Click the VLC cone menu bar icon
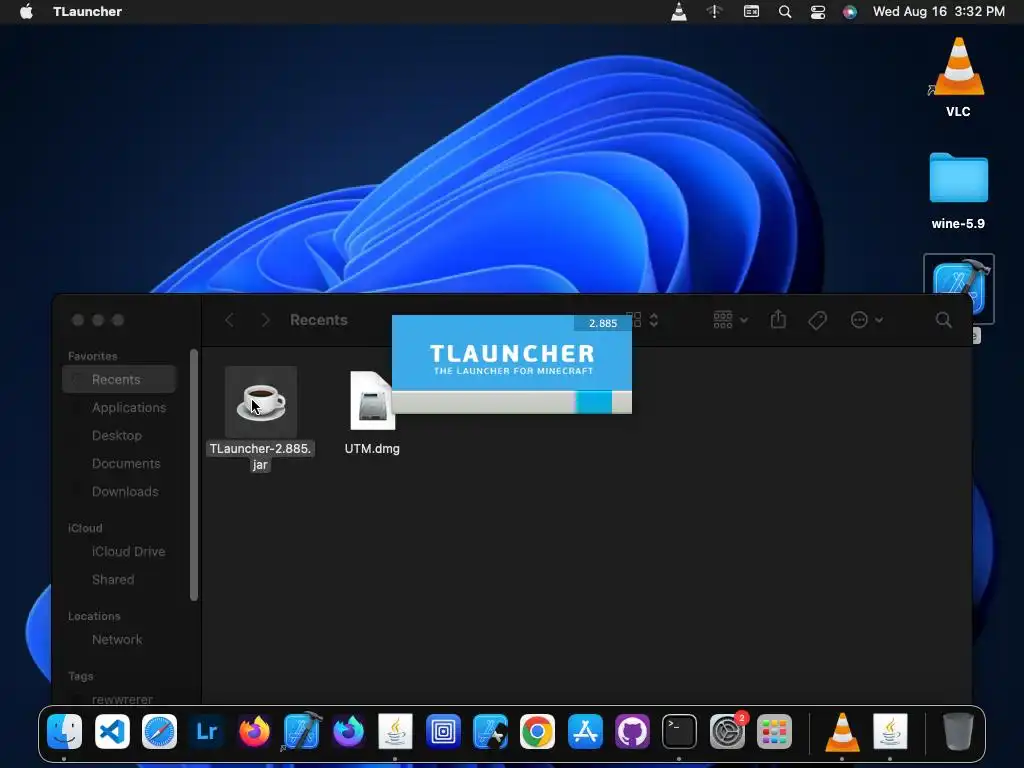 point(679,11)
